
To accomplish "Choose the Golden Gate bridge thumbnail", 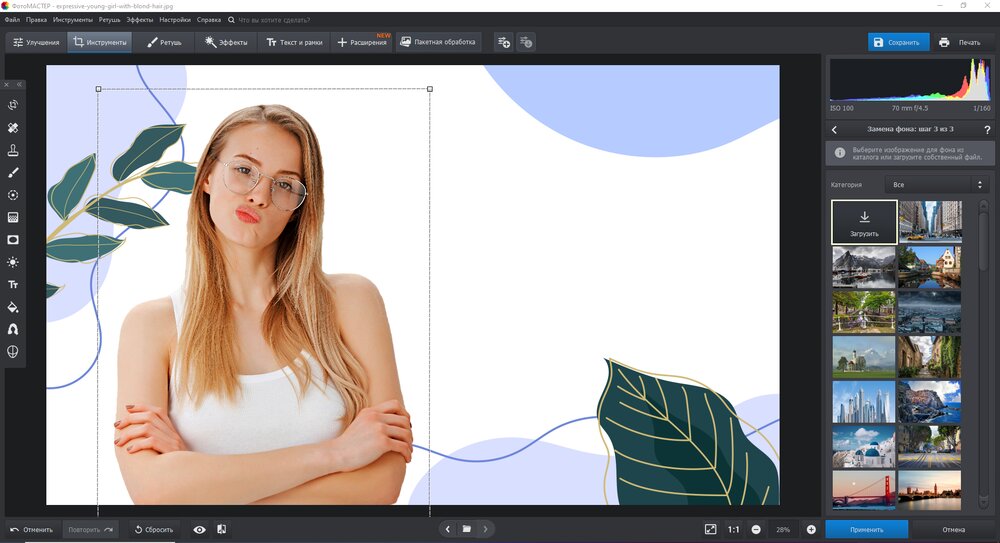I will click(x=864, y=490).
